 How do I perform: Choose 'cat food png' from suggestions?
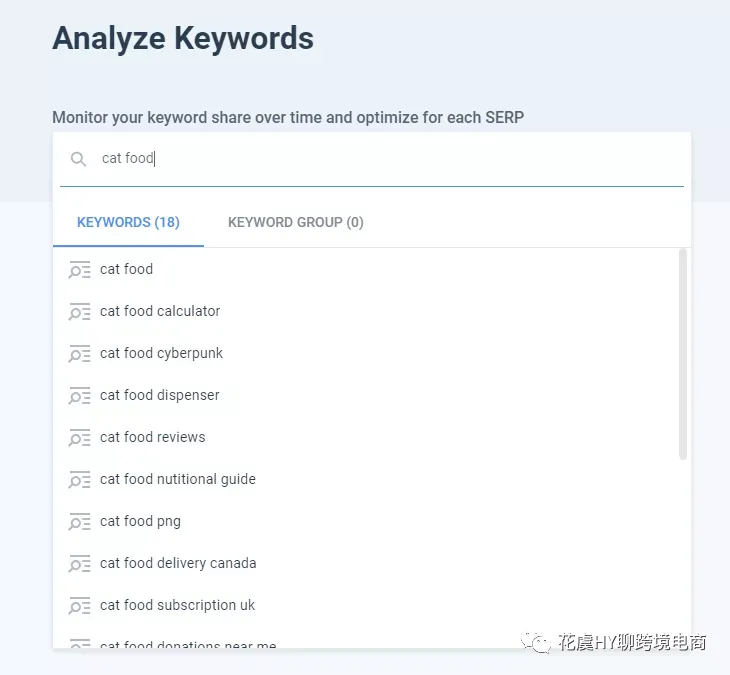(365, 521)
